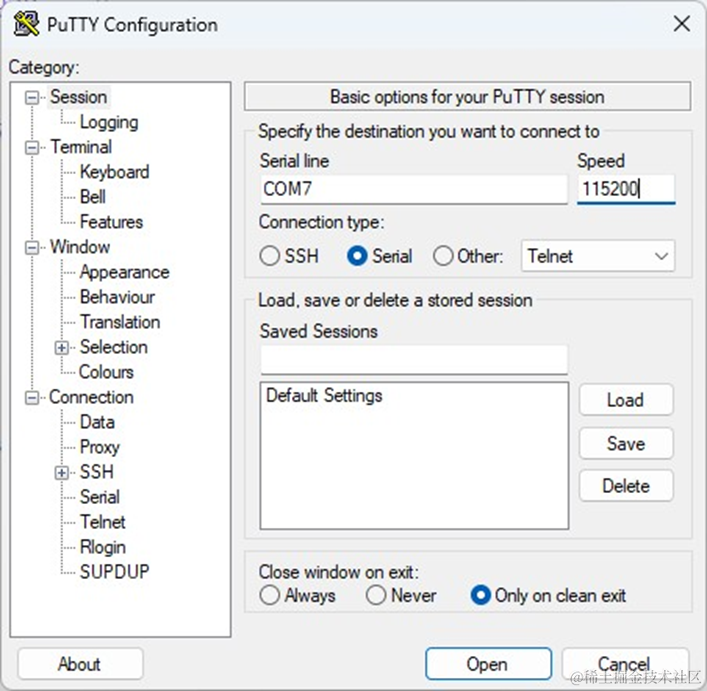Open the Telnet connection type dropdown
The width and height of the screenshot is (707, 691).
coord(598,256)
